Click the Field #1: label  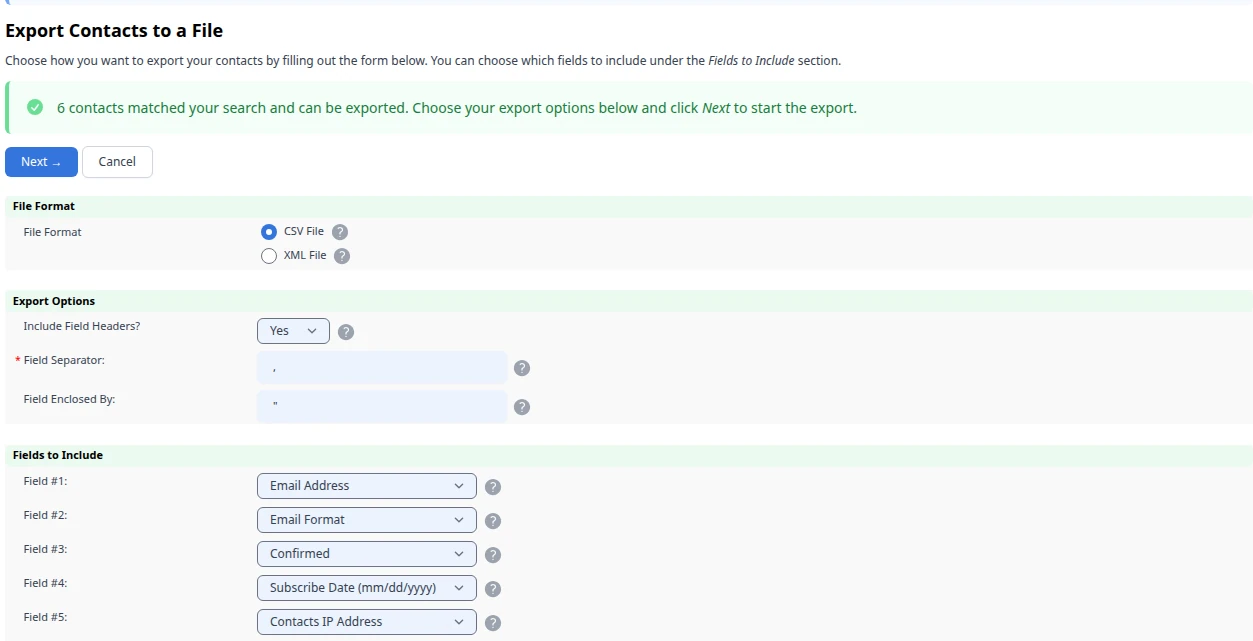[45, 481]
